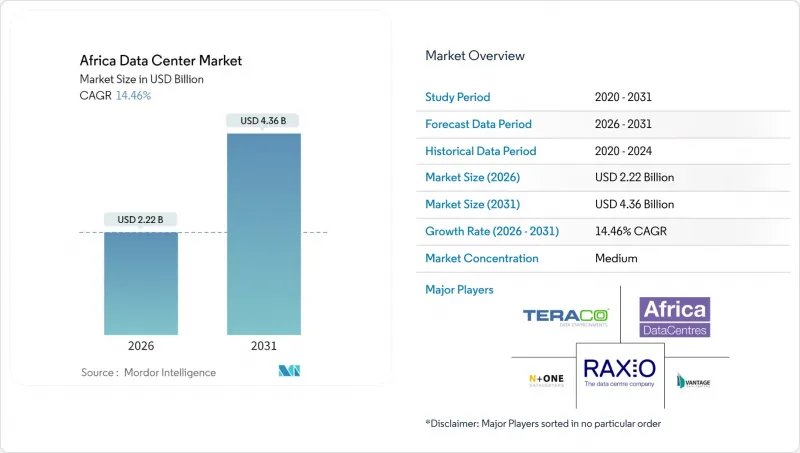Viewport: 800px width, 453px height.
Task: Select the taller 2031 market size bar
Action: pyautogui.click(x=263, y=233)
